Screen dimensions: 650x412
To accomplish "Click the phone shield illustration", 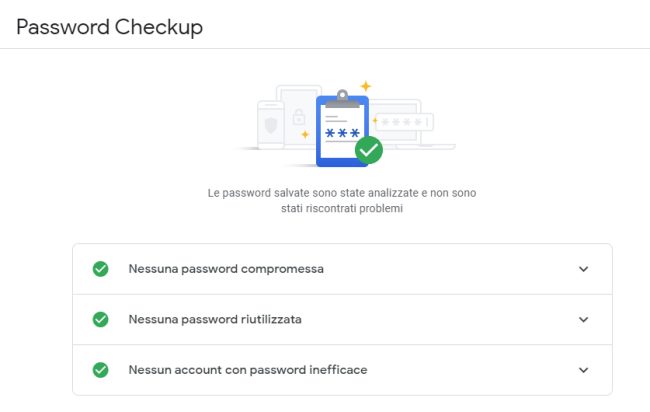I will point(271,125).
